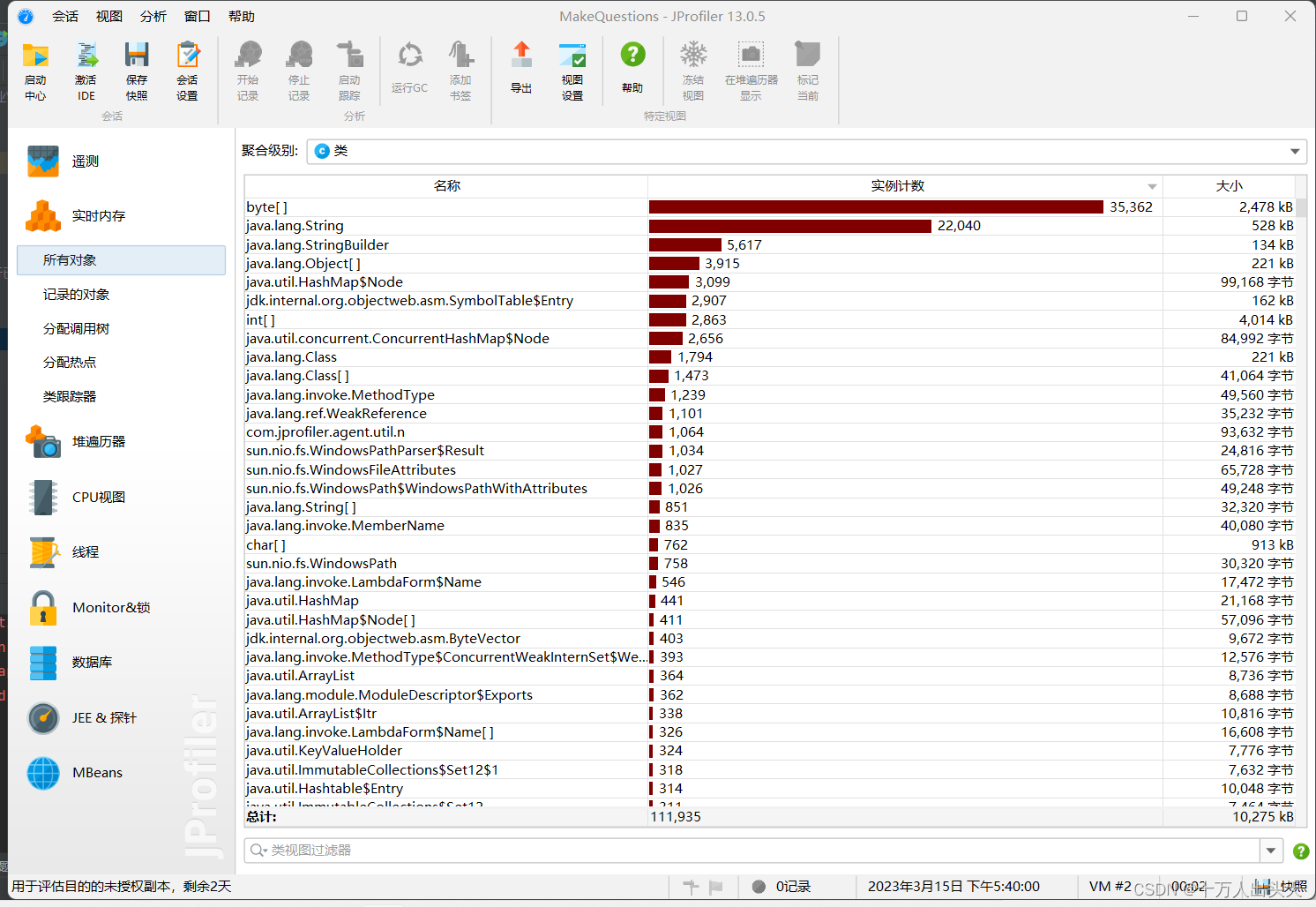1316x907 pixels.
Task: Select the byte[ ] row
Action: click(770, 207)
